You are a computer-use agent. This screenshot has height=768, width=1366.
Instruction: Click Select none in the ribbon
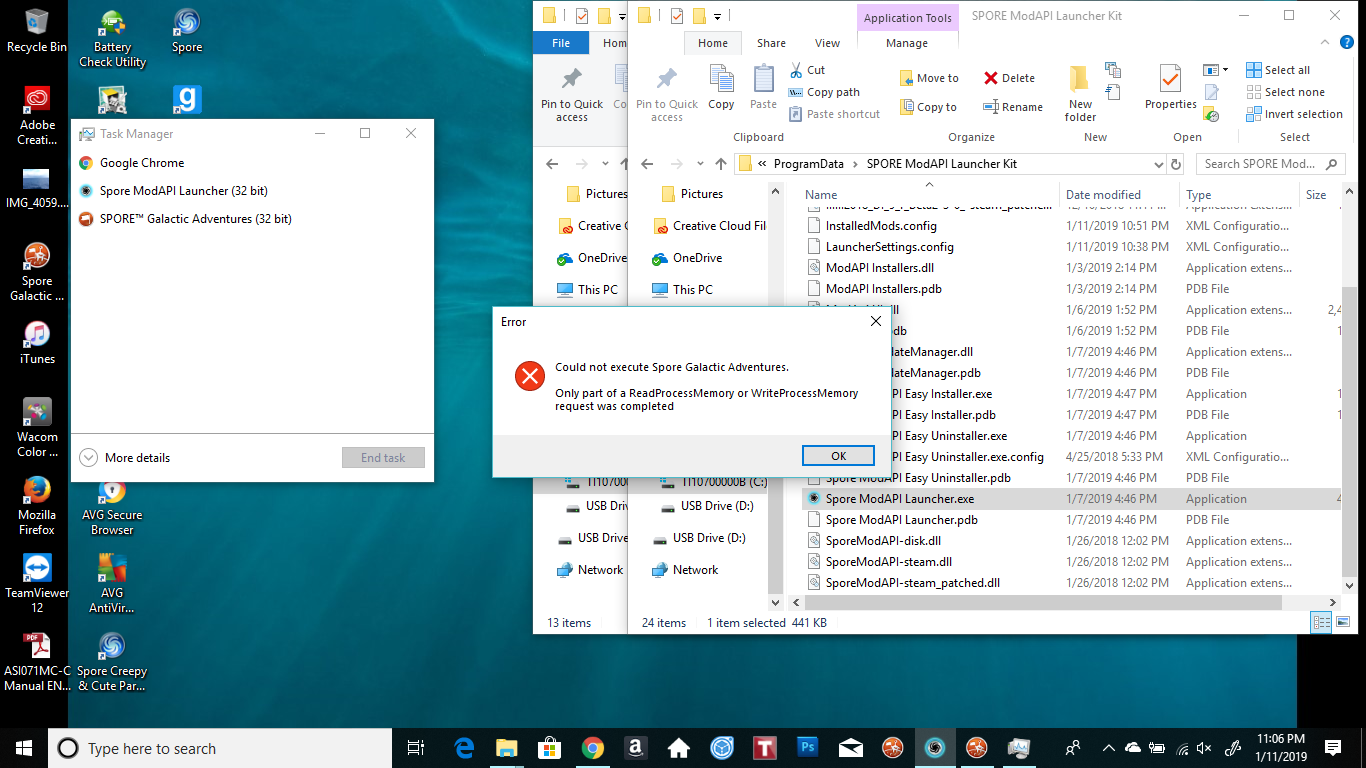[1285, 92]
